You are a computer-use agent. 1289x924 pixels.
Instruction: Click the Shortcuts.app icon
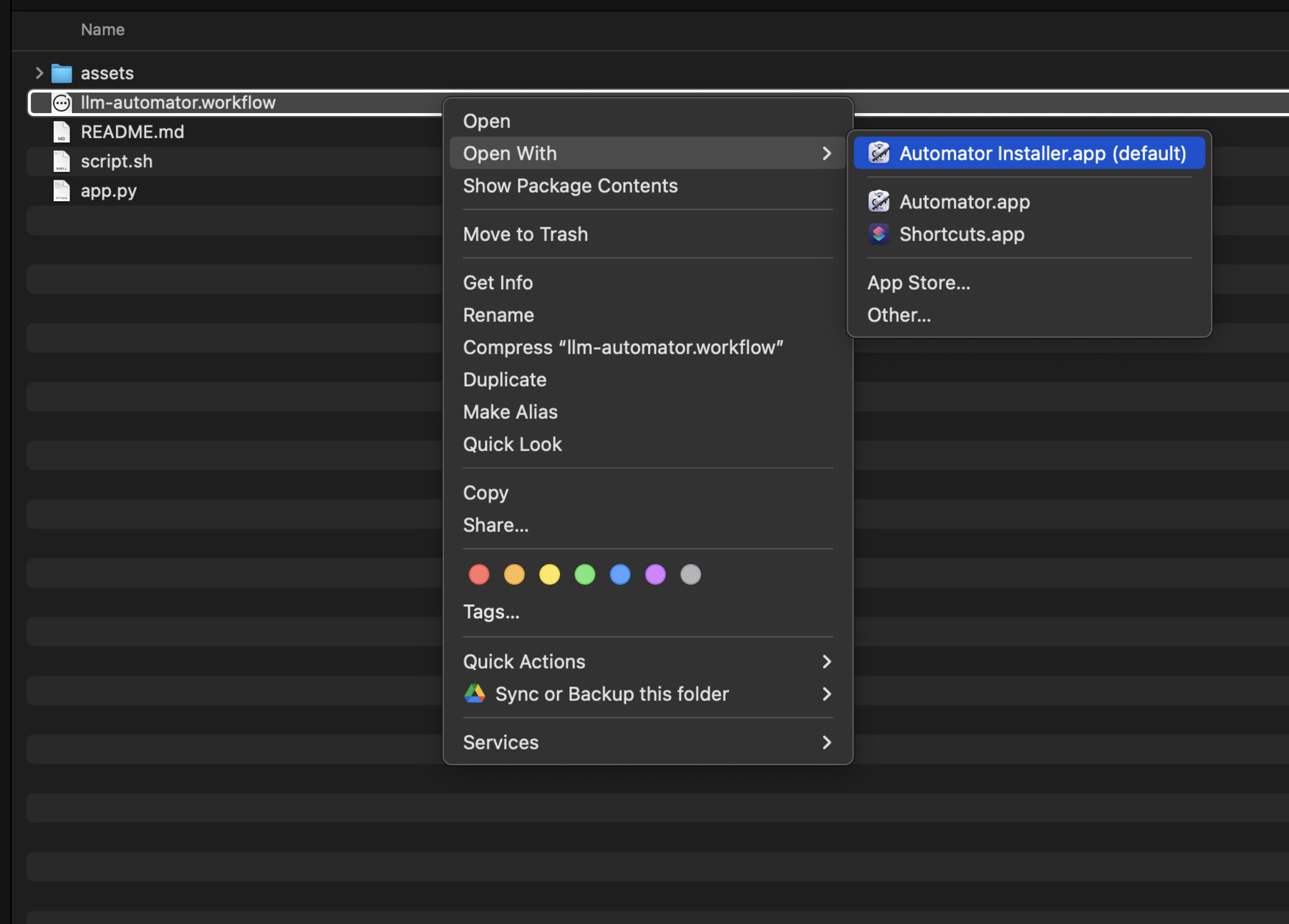(x=879, y=234)
